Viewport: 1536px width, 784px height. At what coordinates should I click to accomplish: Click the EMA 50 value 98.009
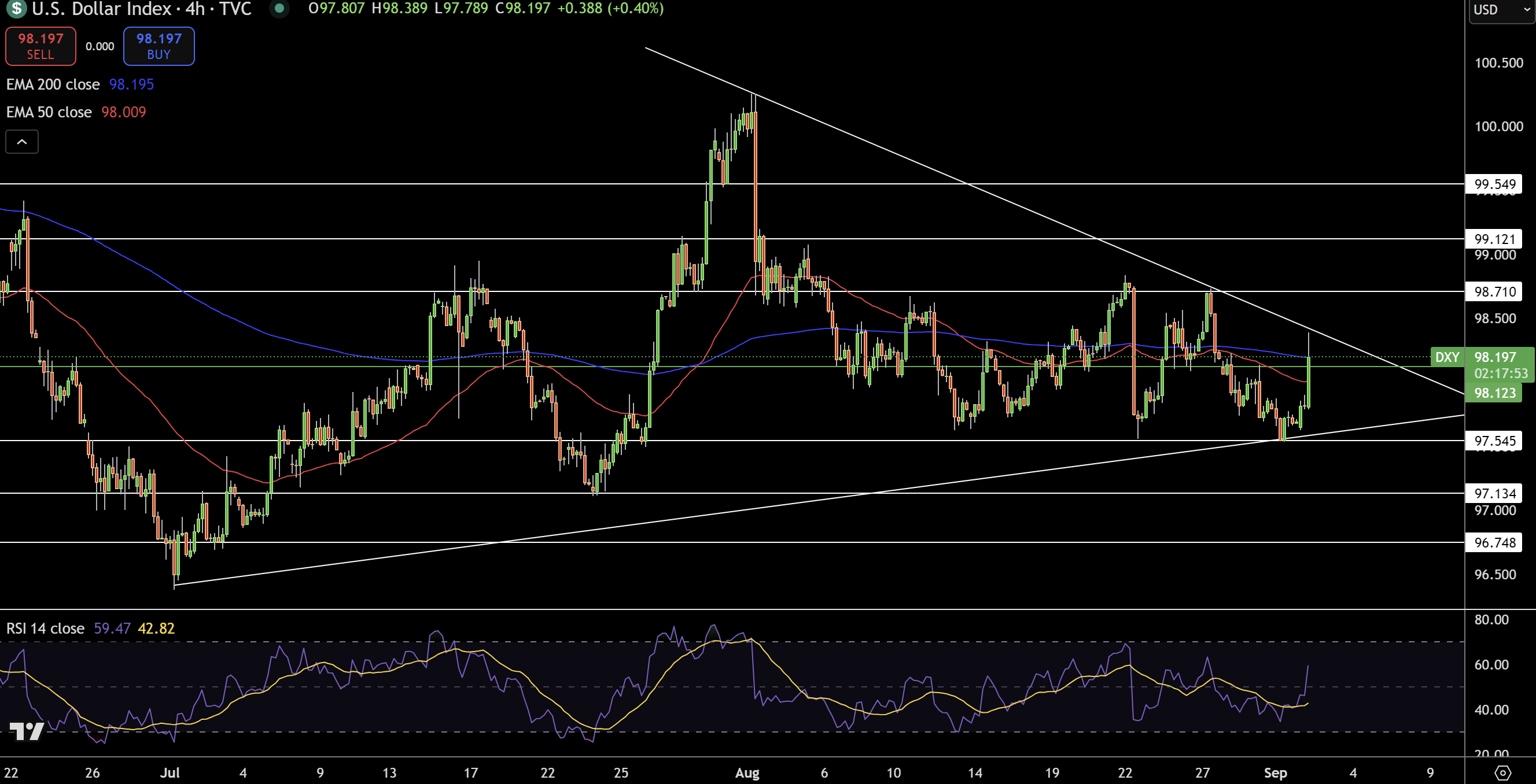tap(123, 112)
